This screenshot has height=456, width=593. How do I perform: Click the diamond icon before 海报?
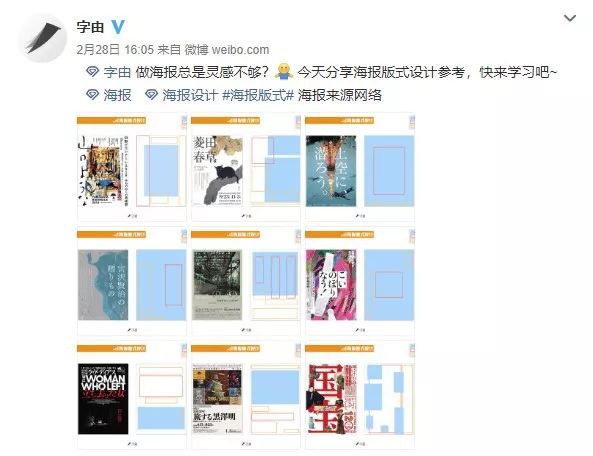click(x=92, y=95)
